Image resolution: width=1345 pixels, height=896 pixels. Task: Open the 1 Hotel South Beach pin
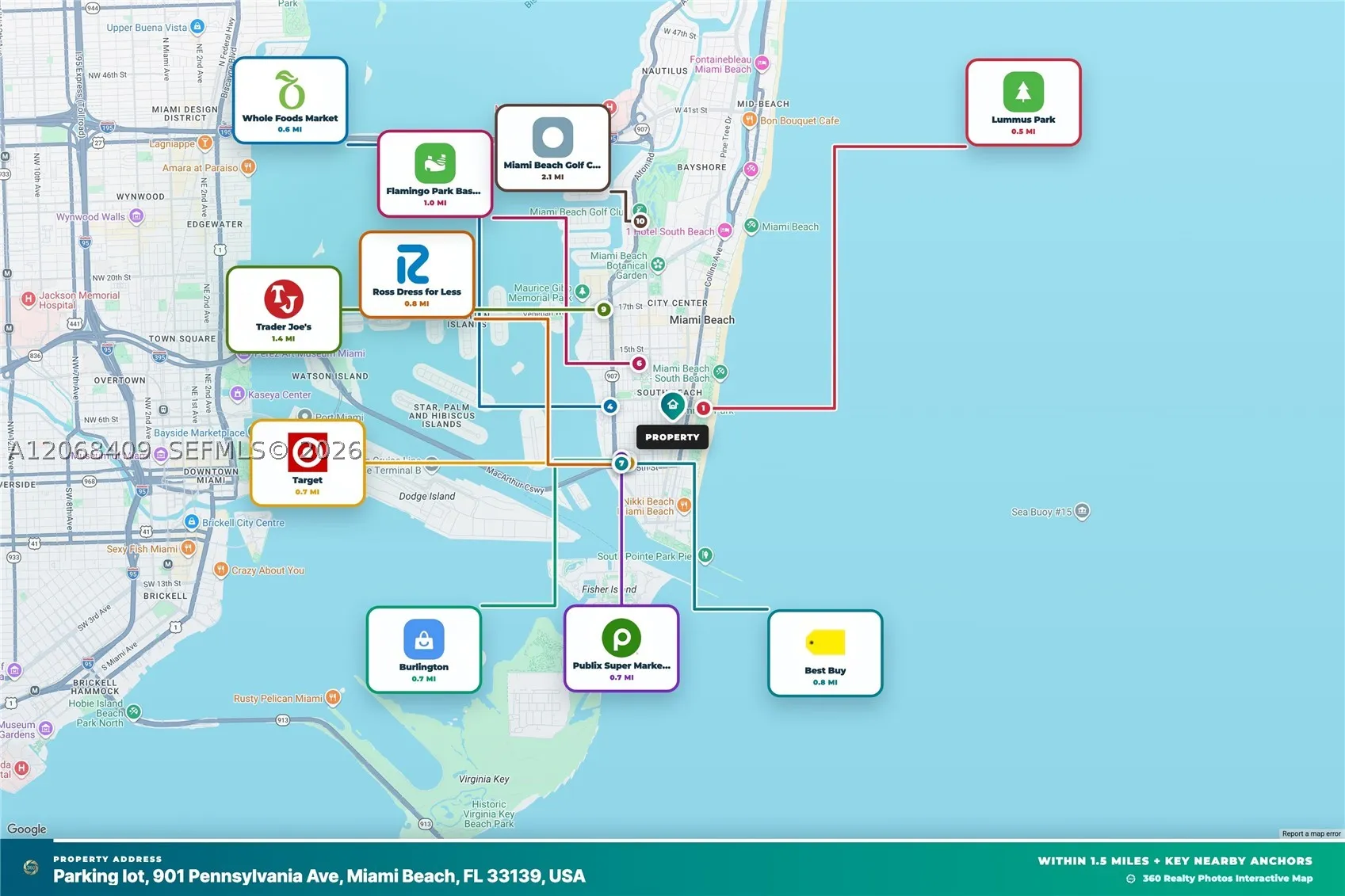point(724,231)
